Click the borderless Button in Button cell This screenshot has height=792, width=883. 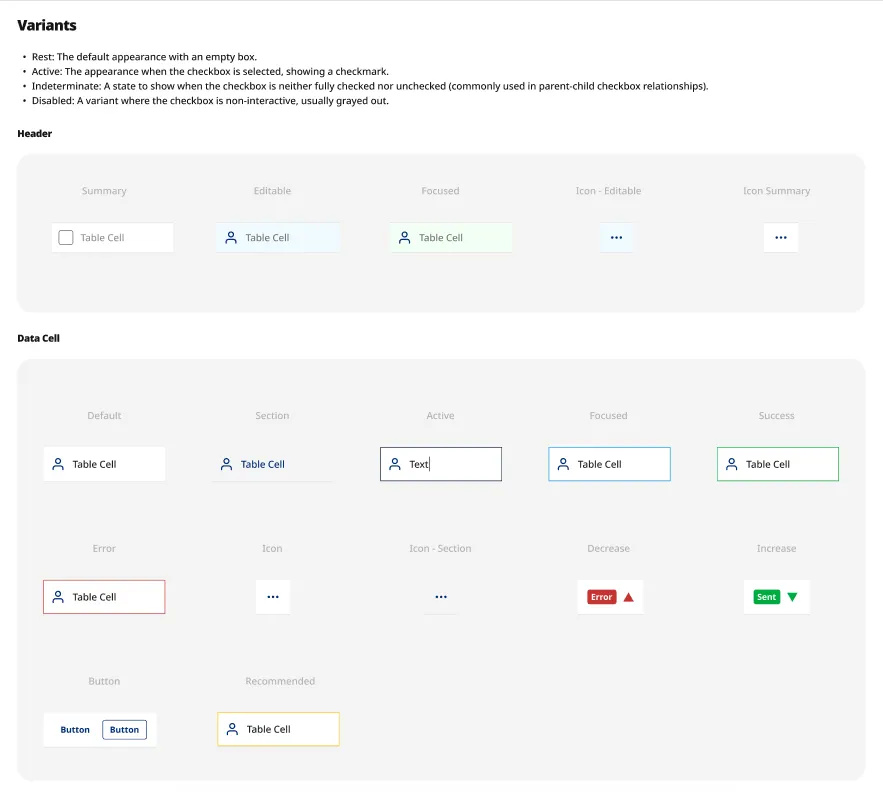[75, 730]
